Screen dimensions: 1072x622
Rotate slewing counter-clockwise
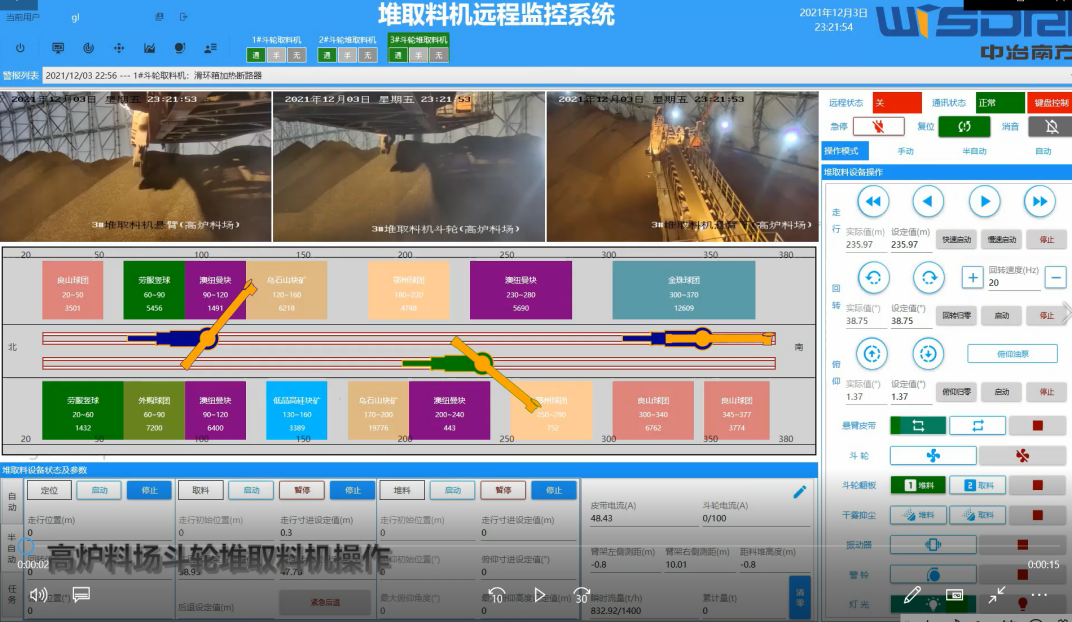click(x=873, y=278)
